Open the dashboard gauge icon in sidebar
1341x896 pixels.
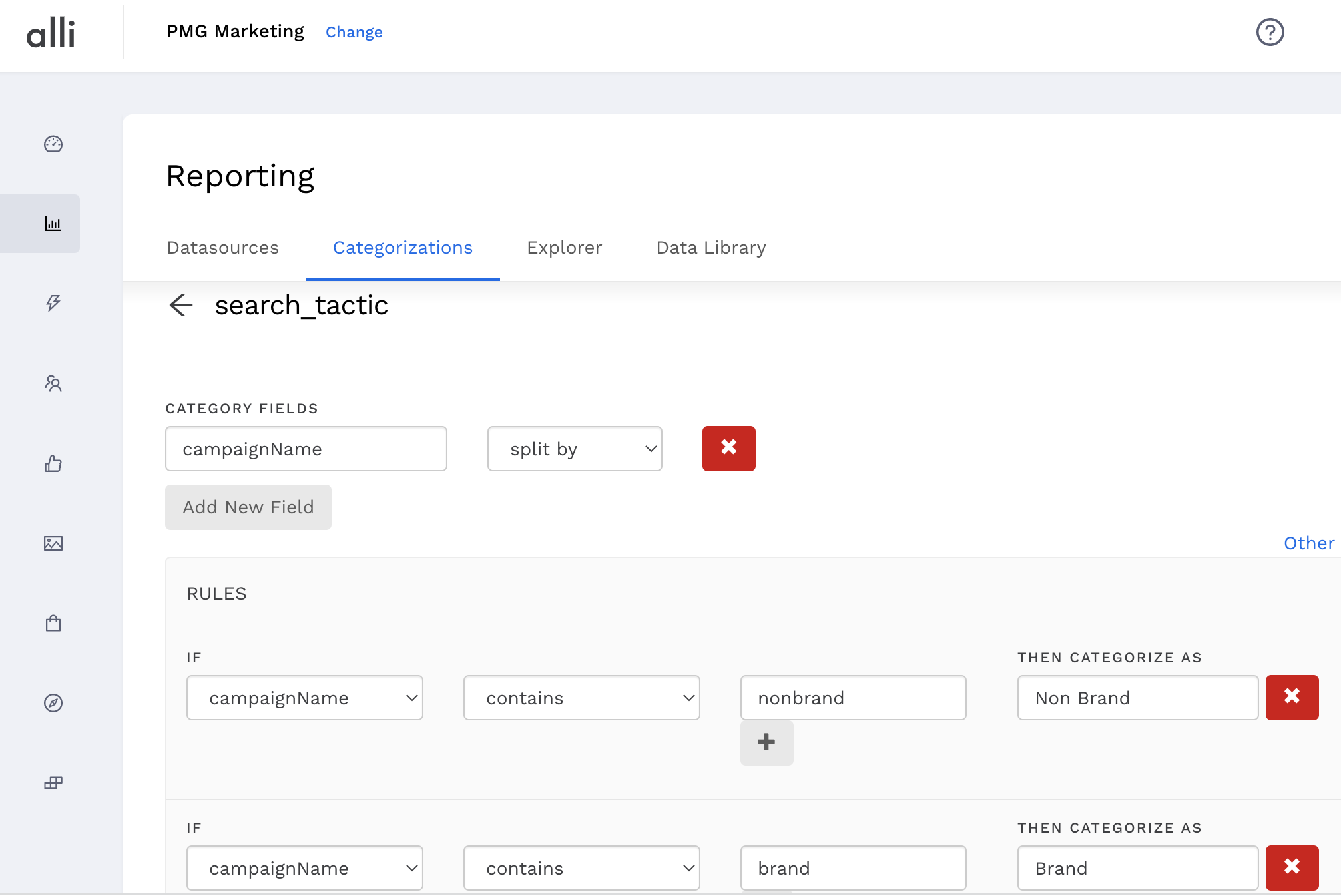point(53,144)
